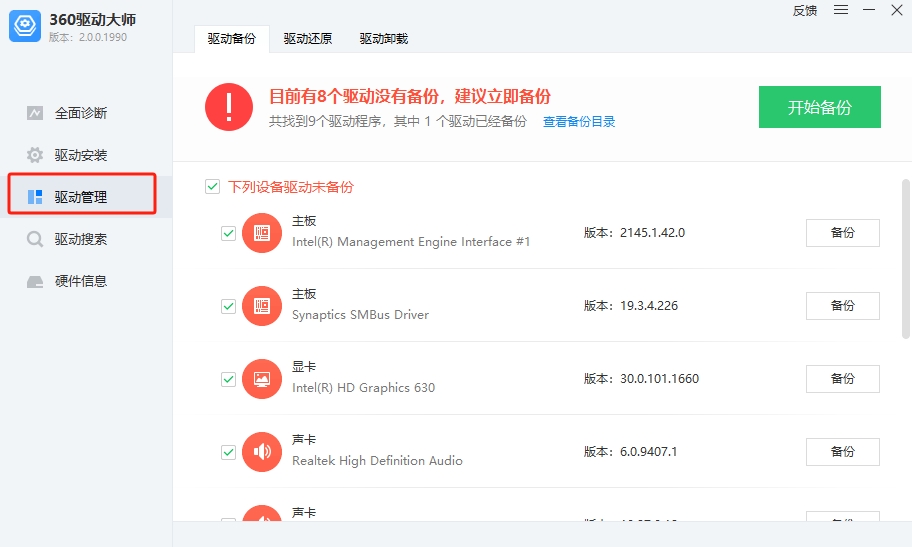Back up Intel Management Engine Interface driver

(842, 233)
